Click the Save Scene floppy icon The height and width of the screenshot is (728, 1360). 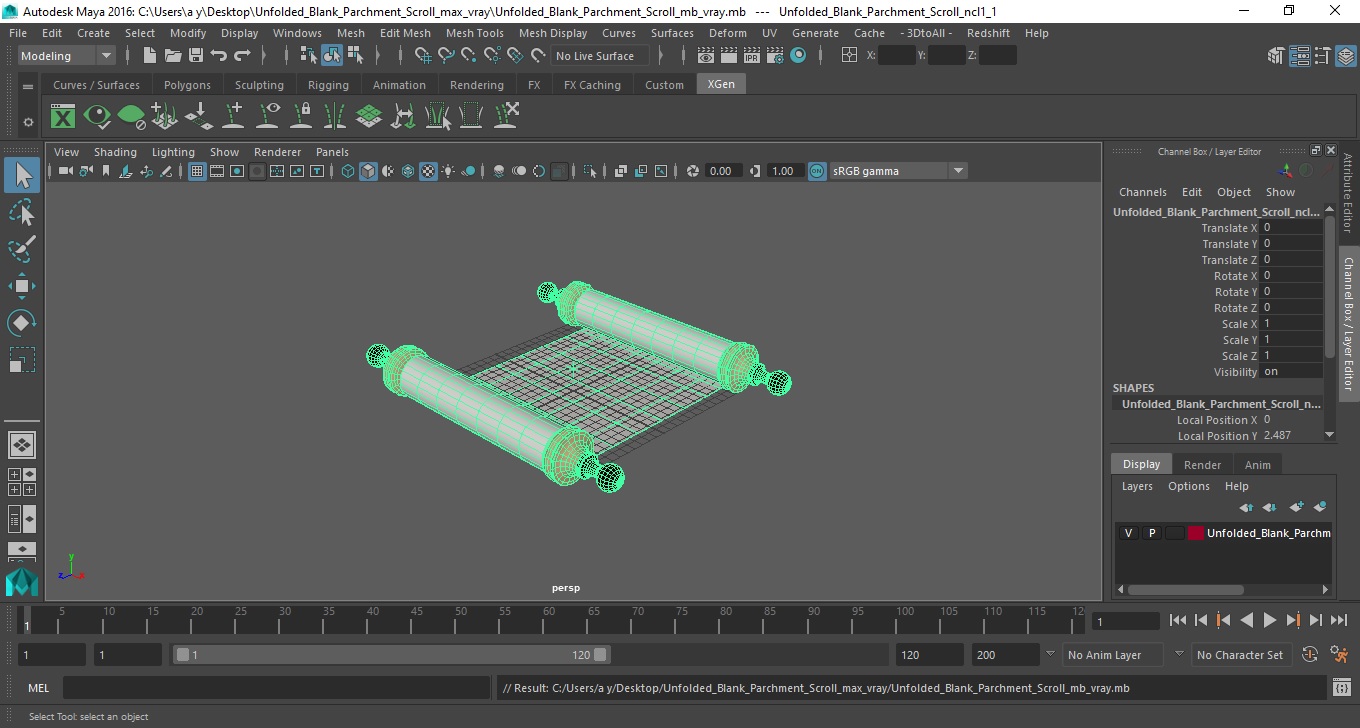click(x=196, y=56)
